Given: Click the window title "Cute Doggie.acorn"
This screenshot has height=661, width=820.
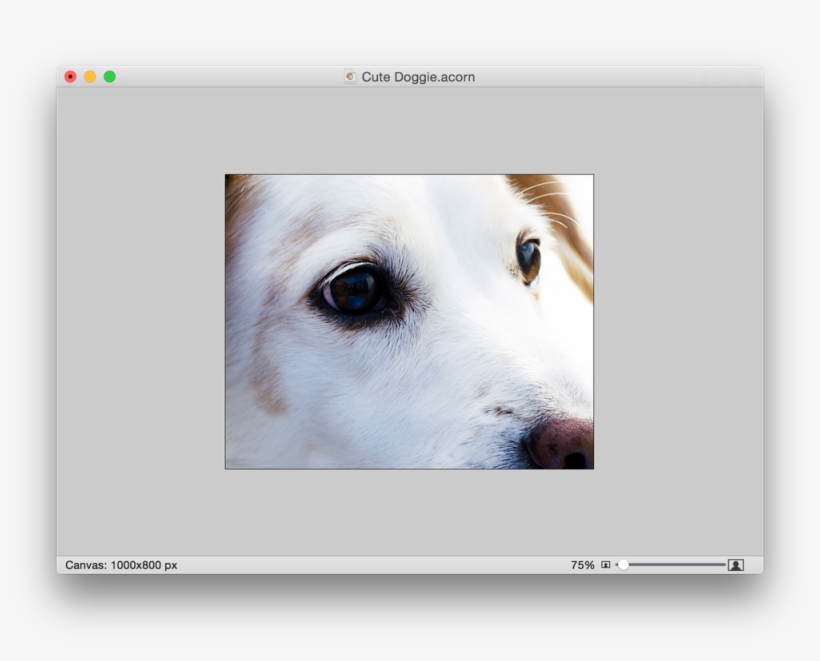Looking at the screenshot, I should [420, 76].
